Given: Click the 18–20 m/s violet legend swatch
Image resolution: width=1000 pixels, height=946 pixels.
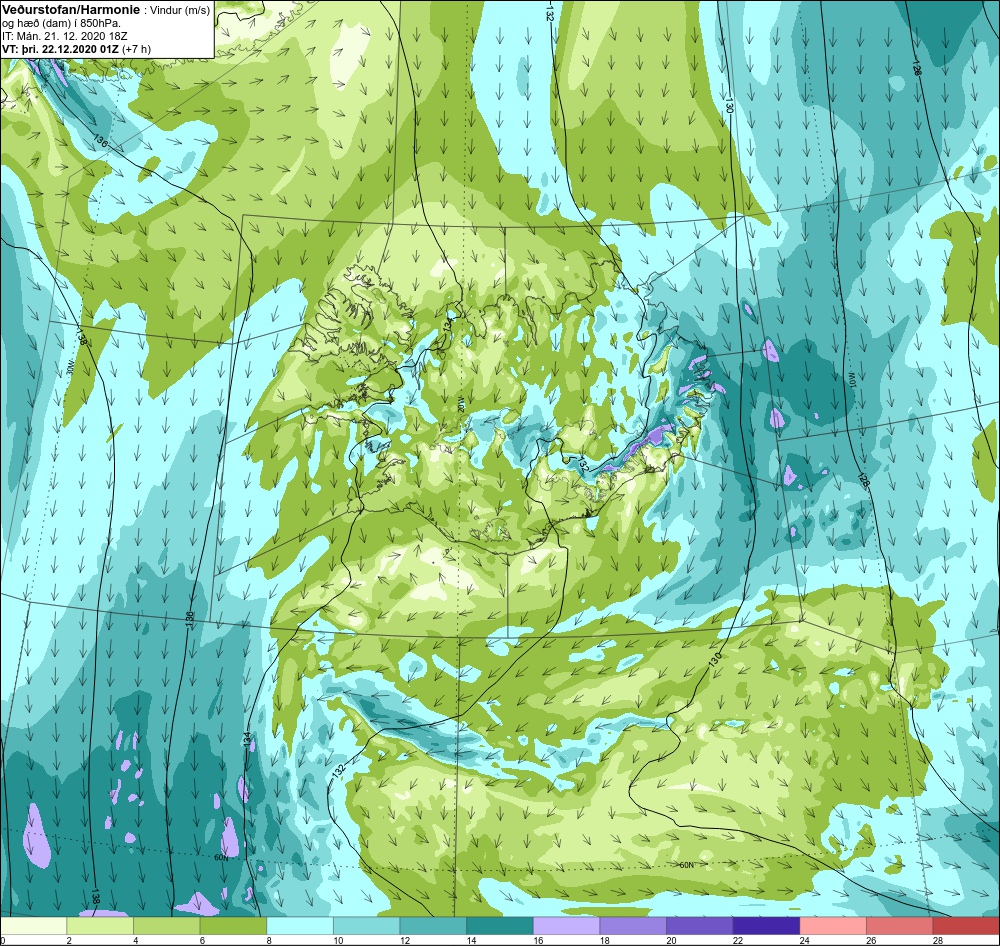Looking at the screenshot, I should click(633, 926).
